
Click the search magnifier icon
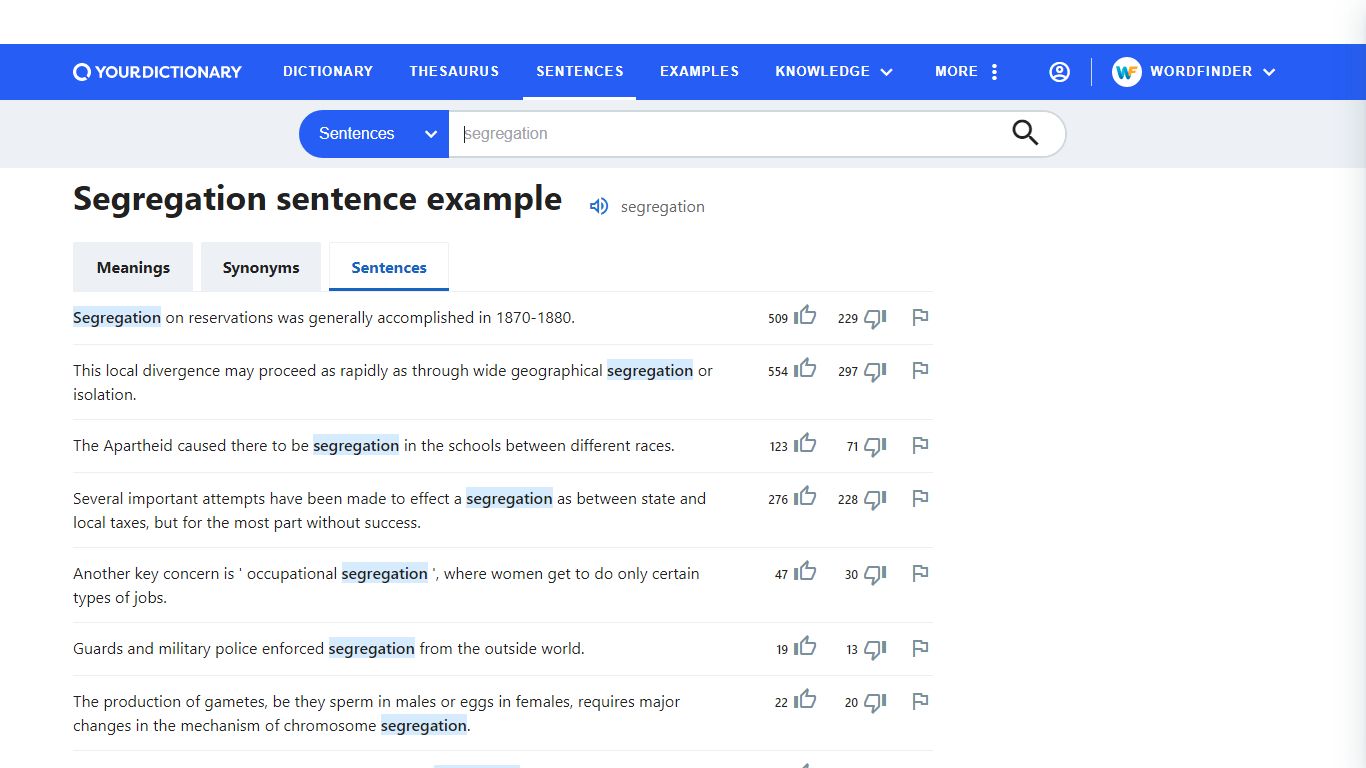1025,133
